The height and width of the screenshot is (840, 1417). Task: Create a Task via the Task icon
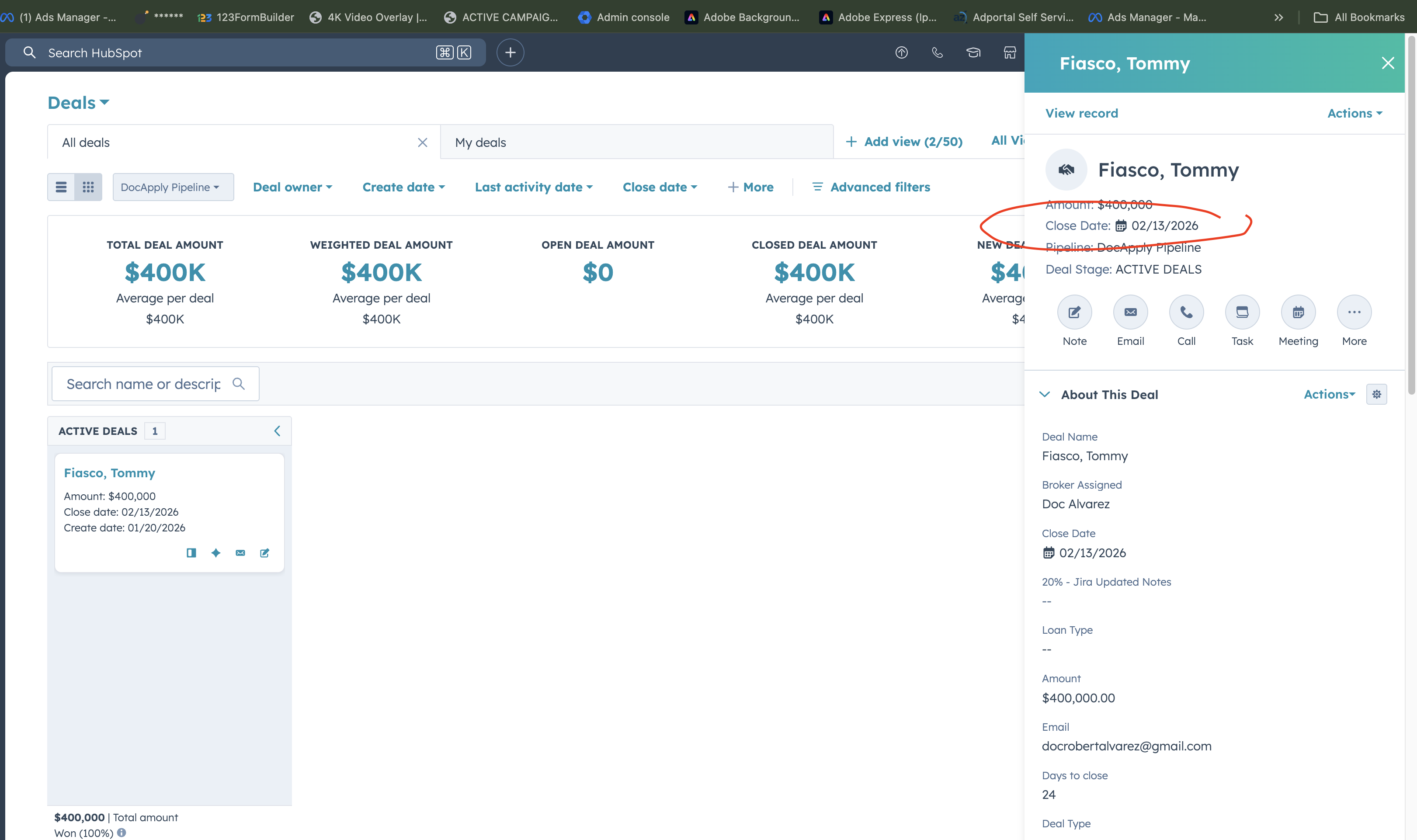[x=1242, y=312]
